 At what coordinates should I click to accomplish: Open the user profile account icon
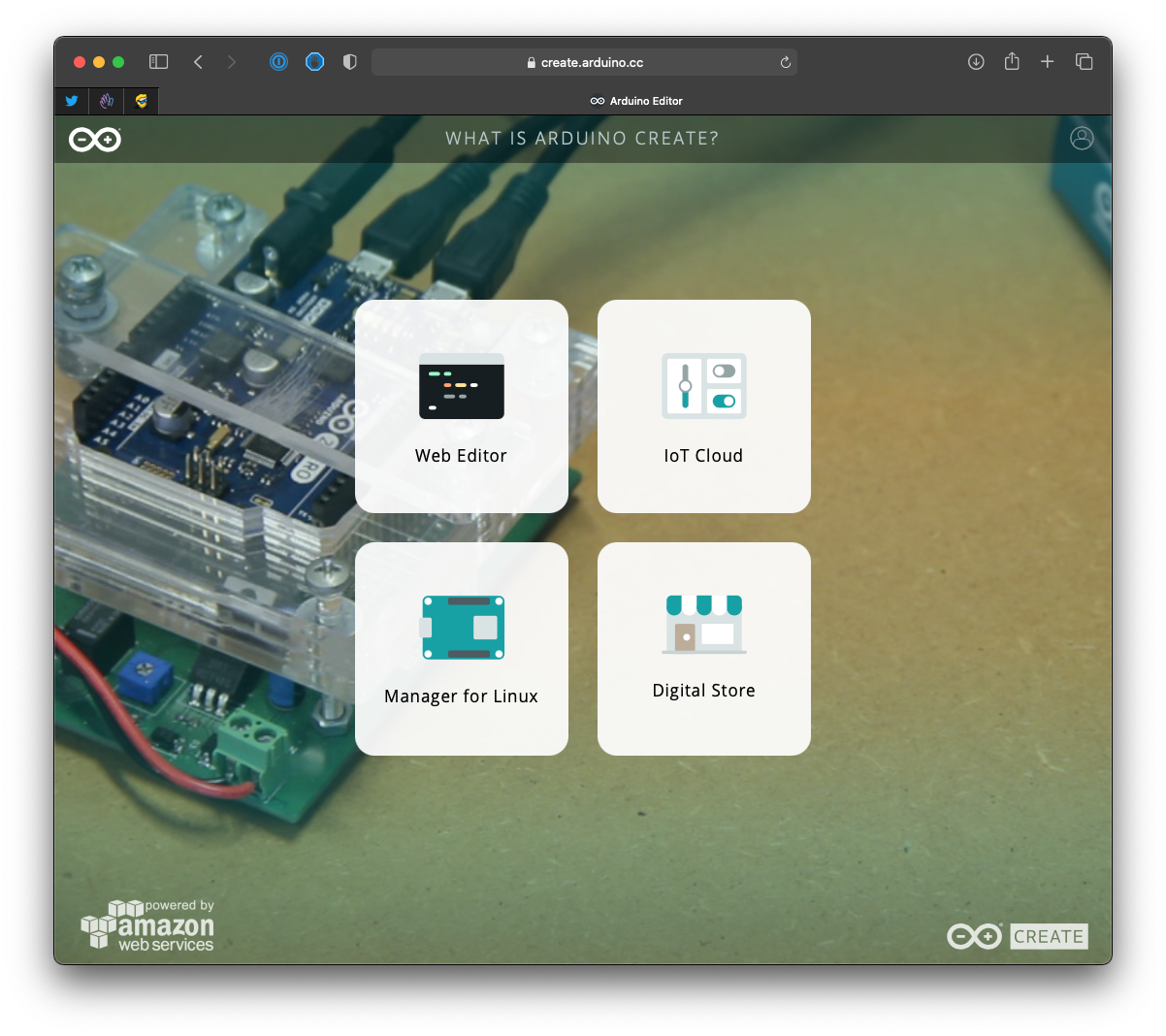tap(1081, 139)
